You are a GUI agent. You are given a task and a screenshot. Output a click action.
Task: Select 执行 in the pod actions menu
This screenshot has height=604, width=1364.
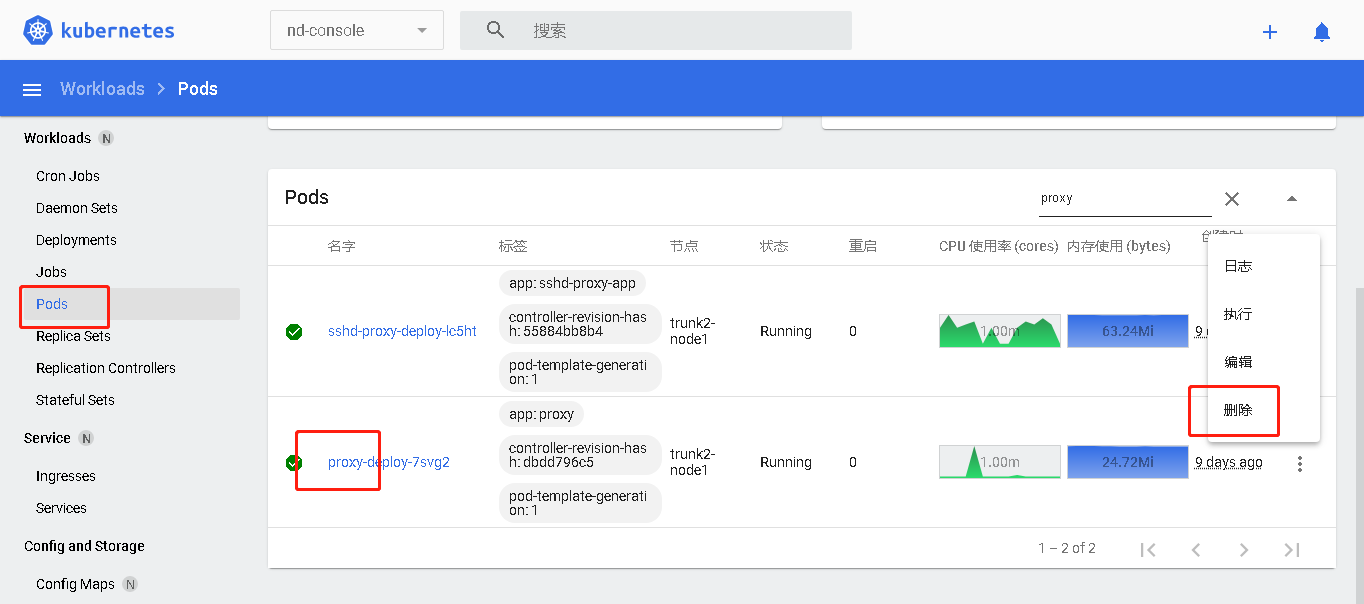pos(1238,314)
